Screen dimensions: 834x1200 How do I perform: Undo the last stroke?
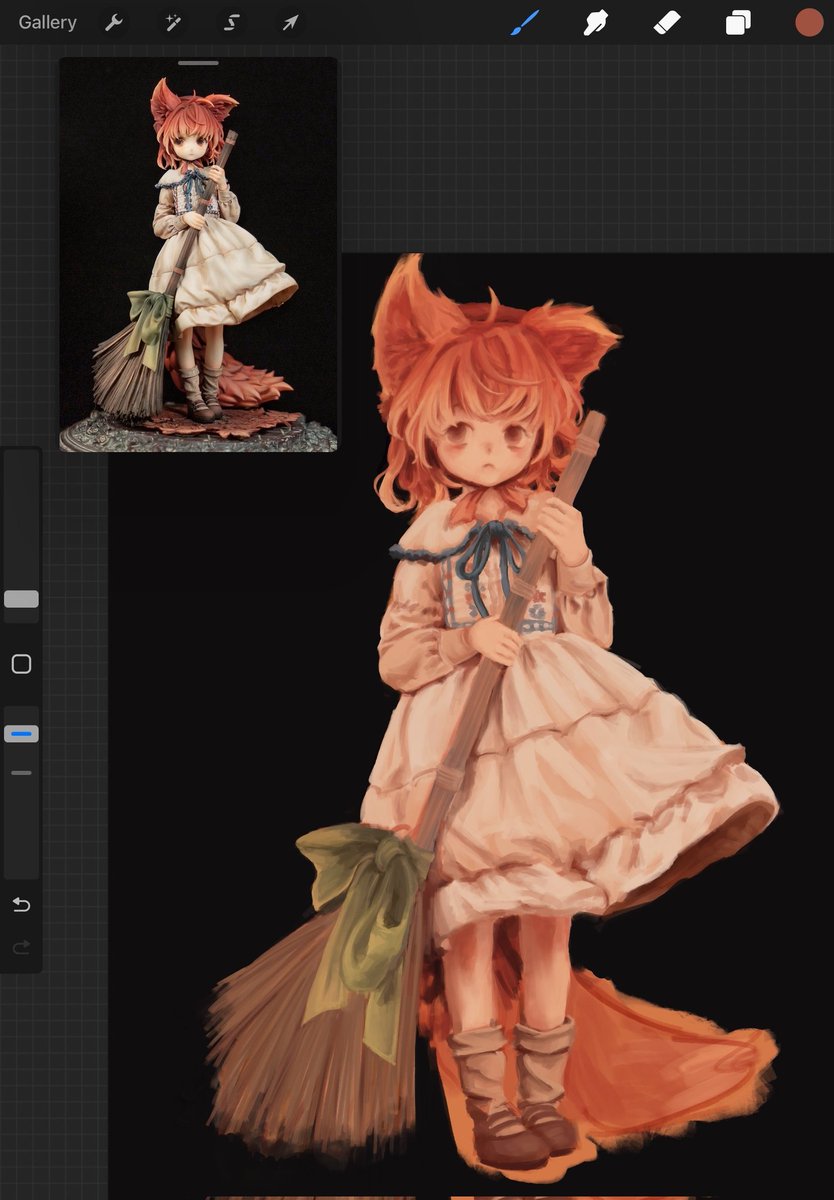click(21, 905)
